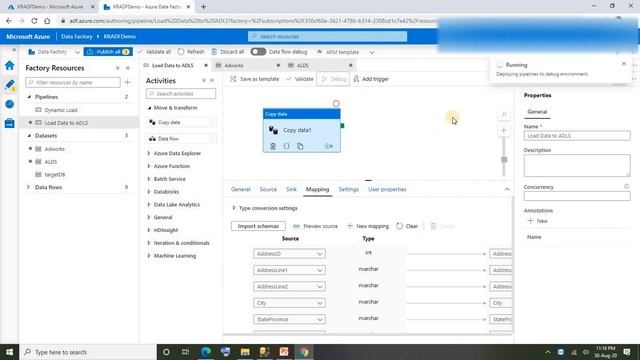Open StateProvince source column dropdown
This screenshot has width=640, height=360.
click(289, 319)
